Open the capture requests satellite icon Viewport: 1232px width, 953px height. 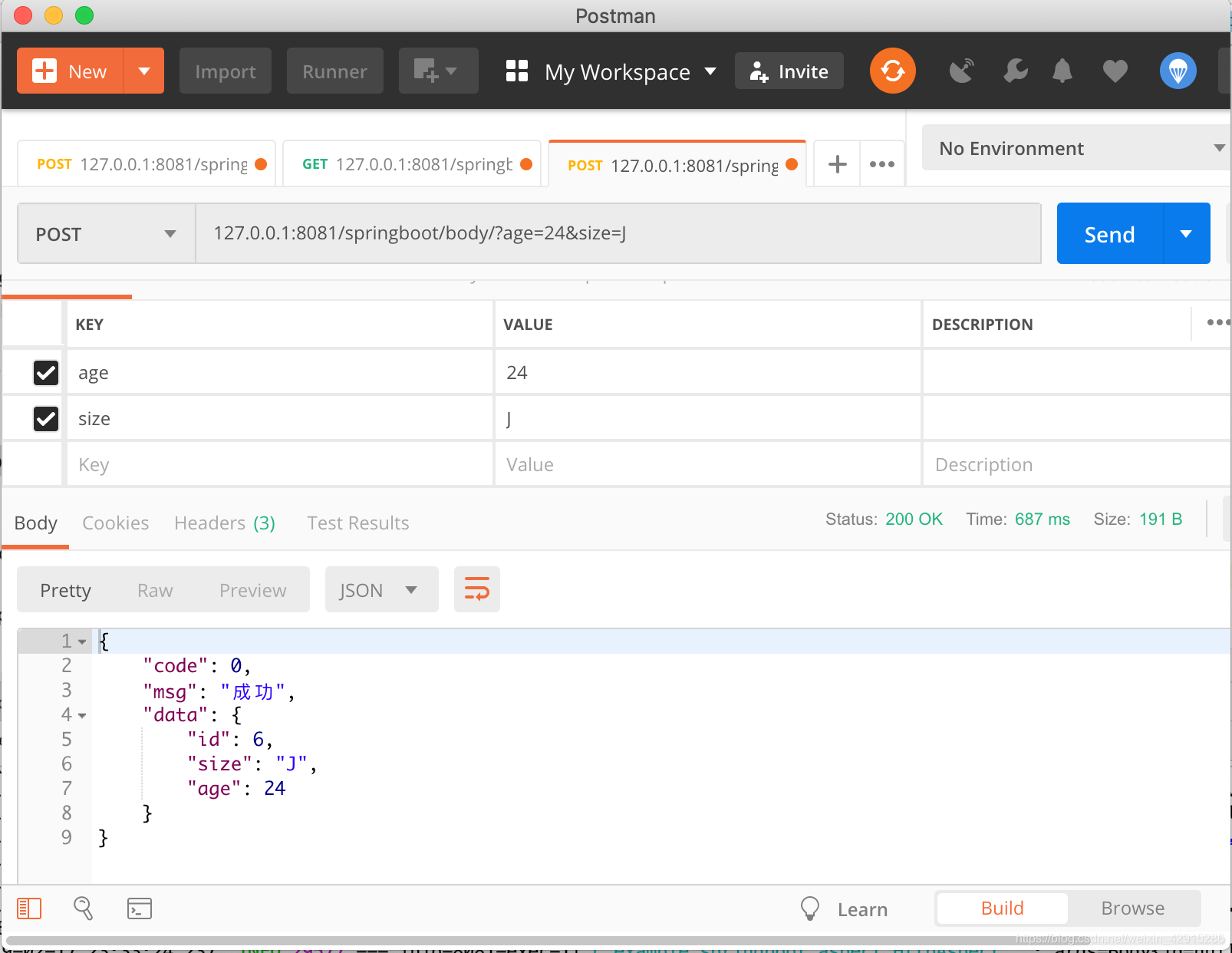tap(961, 71)
